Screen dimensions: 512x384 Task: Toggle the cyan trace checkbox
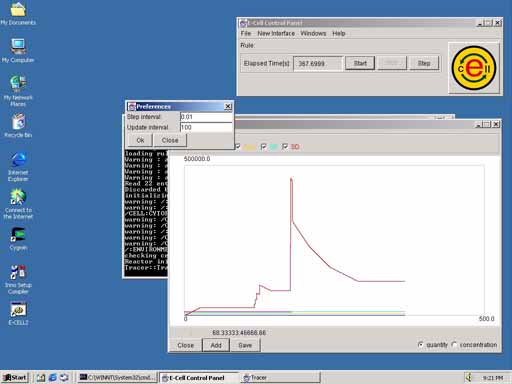pos(263,146)
